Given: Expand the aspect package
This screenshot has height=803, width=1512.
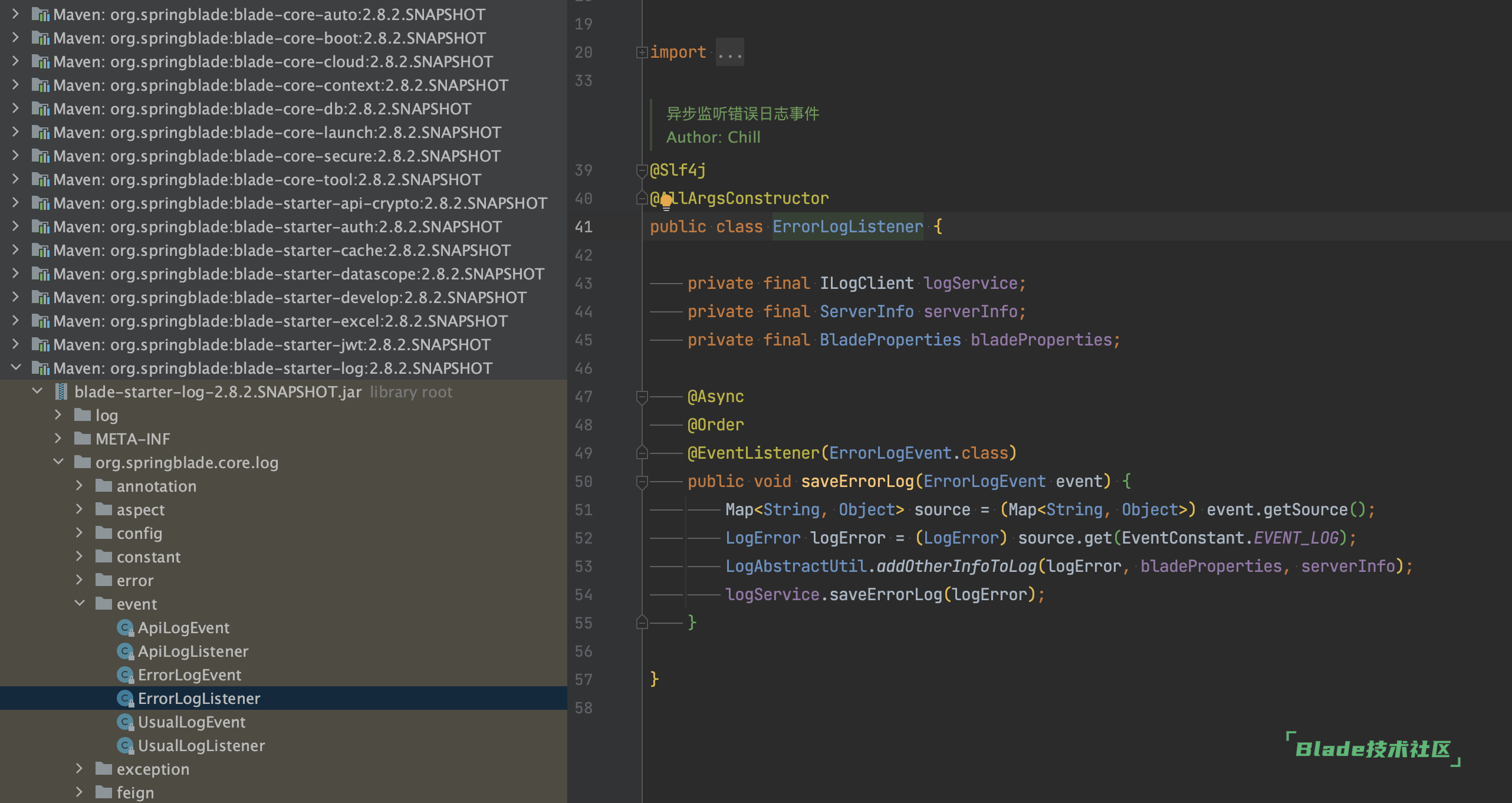Looking at the screenshot, I should (80, 509).
